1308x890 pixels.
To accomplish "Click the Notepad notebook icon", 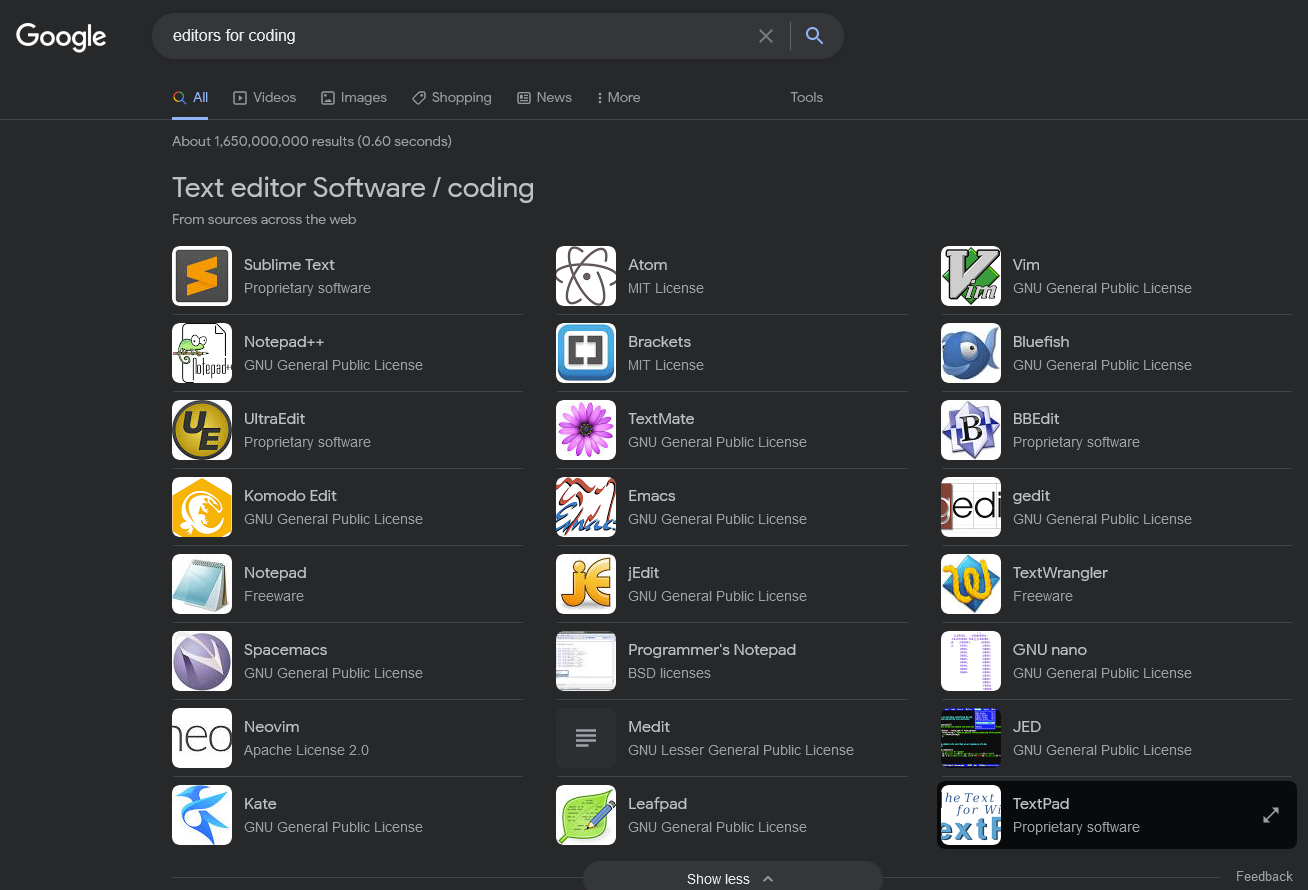I will point(202,584).
